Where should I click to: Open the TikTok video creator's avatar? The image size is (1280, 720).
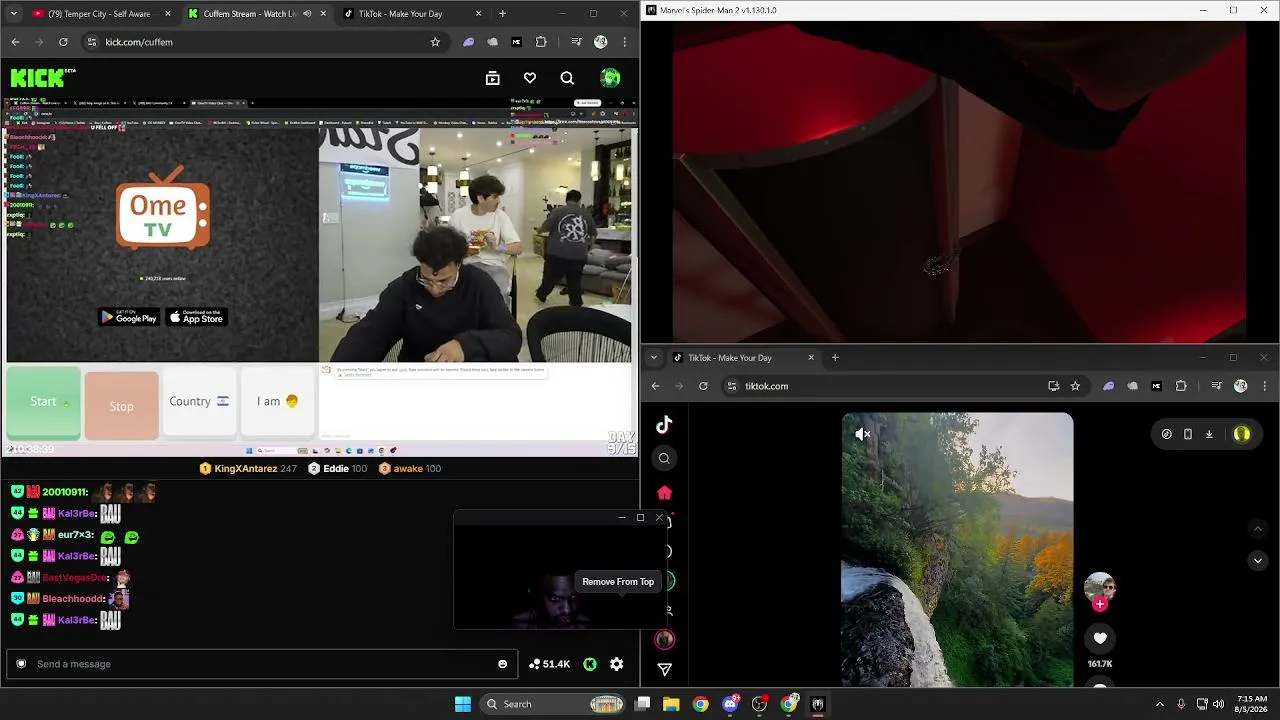(x=1100, y=585)
